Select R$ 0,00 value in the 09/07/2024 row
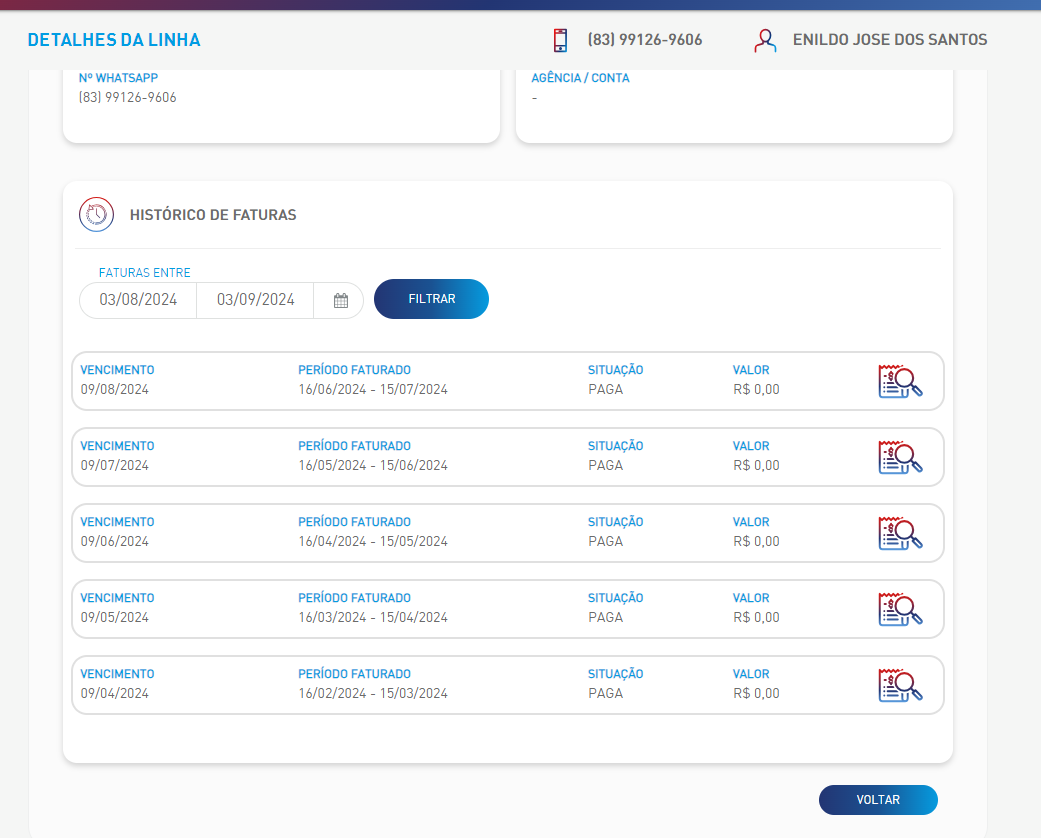 coord(756,465)
